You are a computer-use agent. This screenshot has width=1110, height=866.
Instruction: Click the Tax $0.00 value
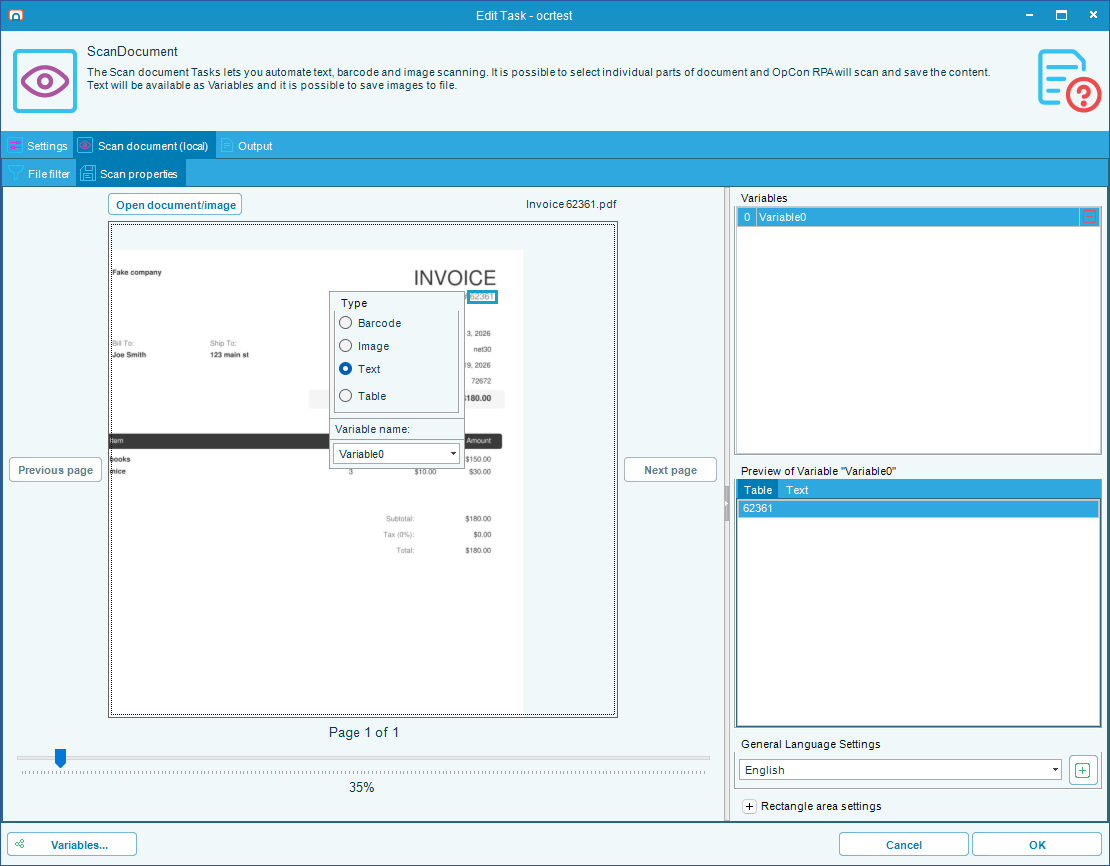(482, 535)
